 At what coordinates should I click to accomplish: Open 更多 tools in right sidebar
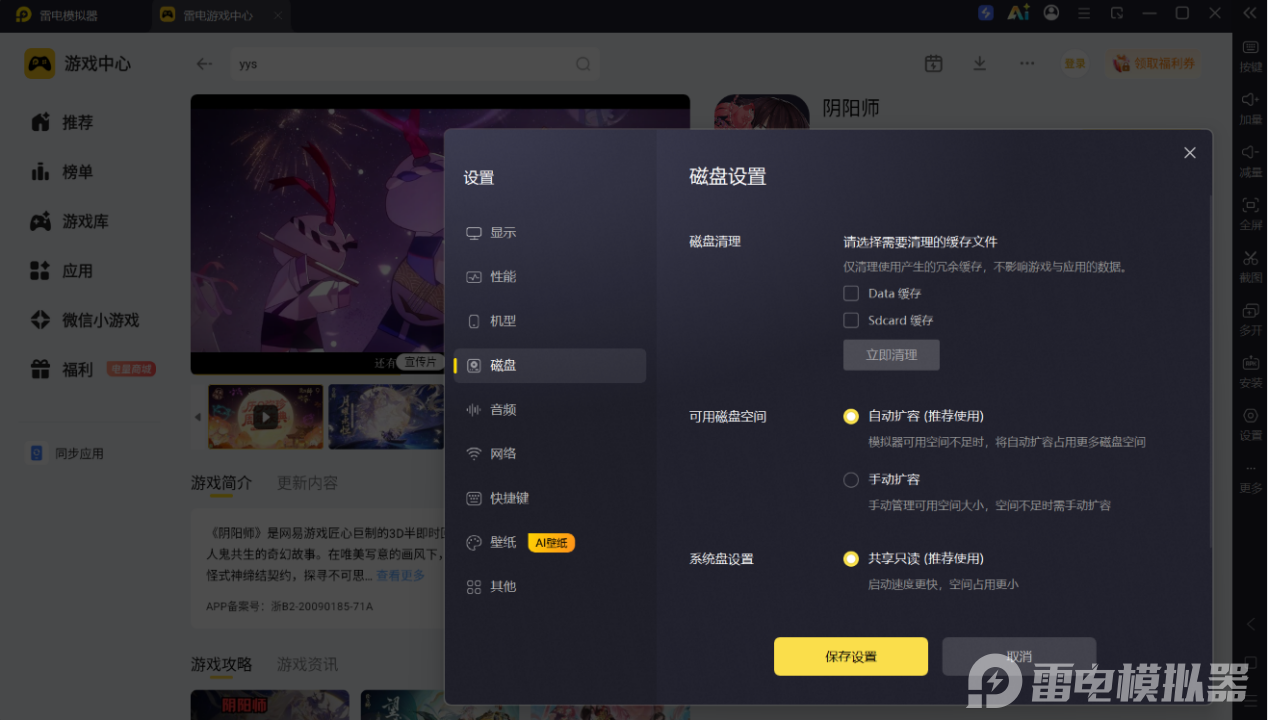tap(1250, 477)
